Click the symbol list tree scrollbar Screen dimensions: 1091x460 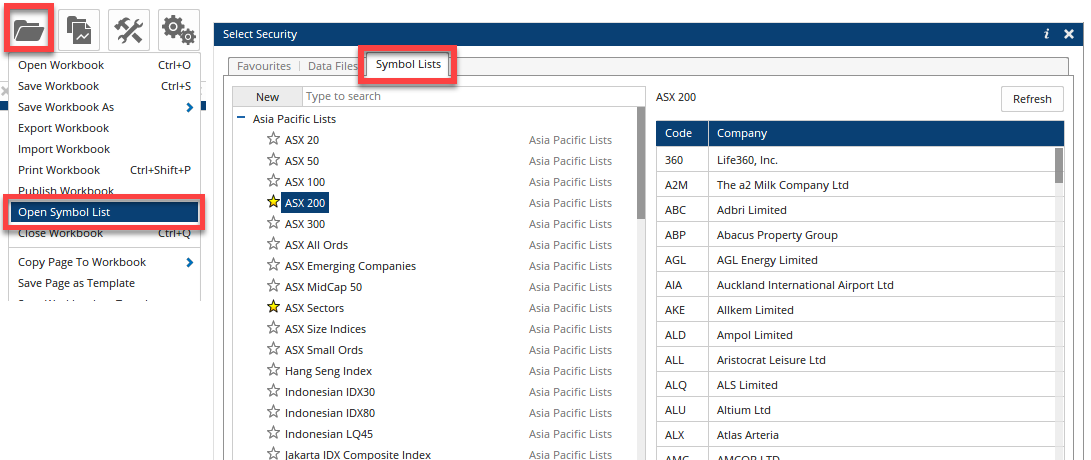click(x=640, y=162)
